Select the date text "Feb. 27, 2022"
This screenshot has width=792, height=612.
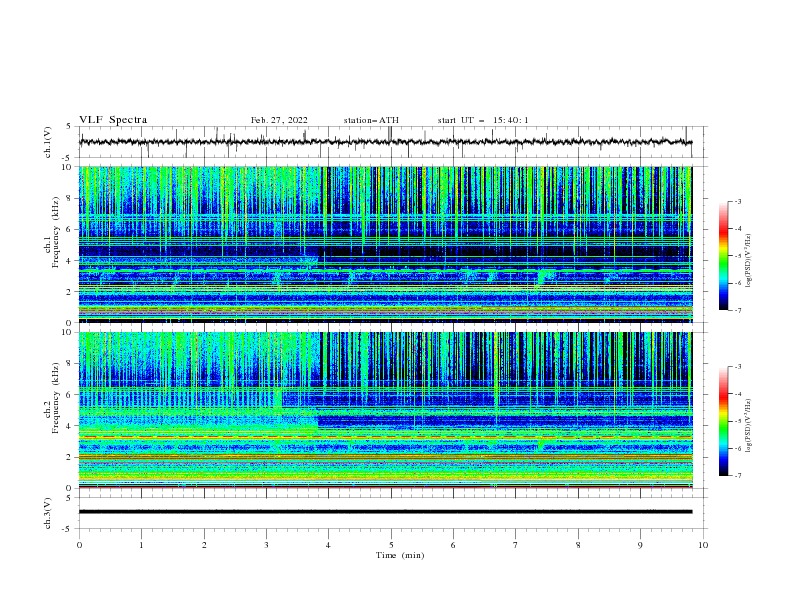(x=279, y=120)
